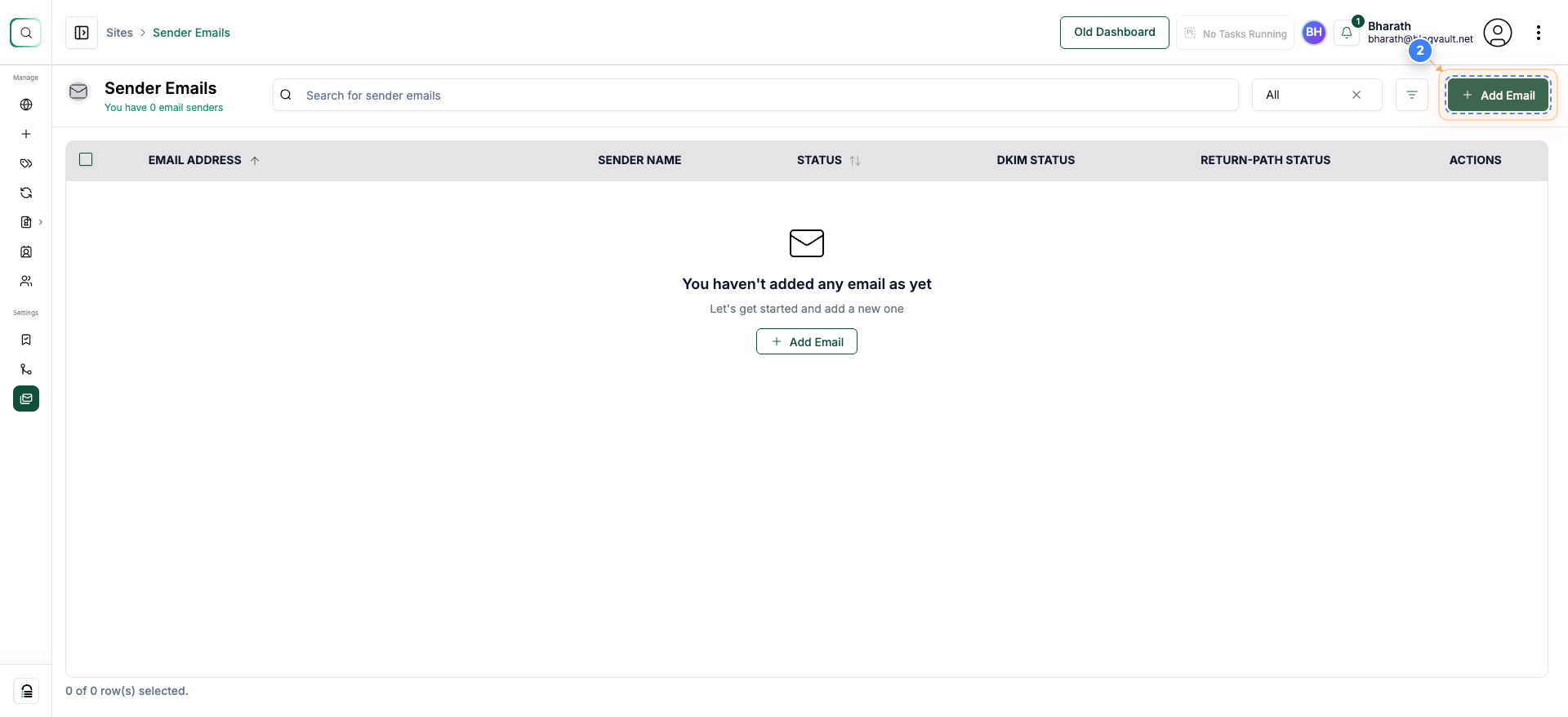Open the Old Dashboard button
Viewport: 1568px width, 717px height.
1115,33
